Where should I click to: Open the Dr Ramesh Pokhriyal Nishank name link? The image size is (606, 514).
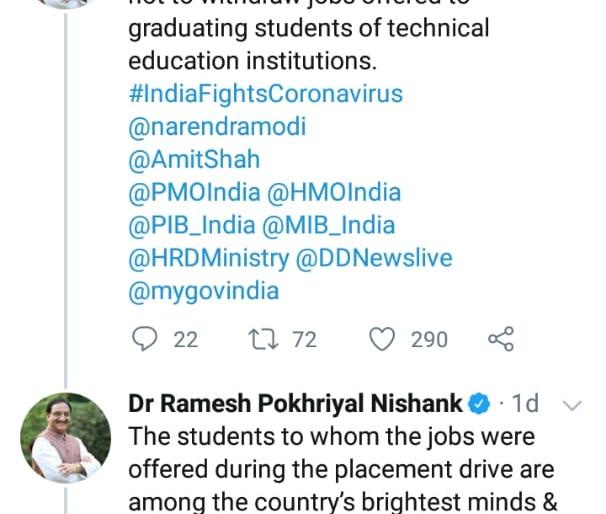coord(295,404)
